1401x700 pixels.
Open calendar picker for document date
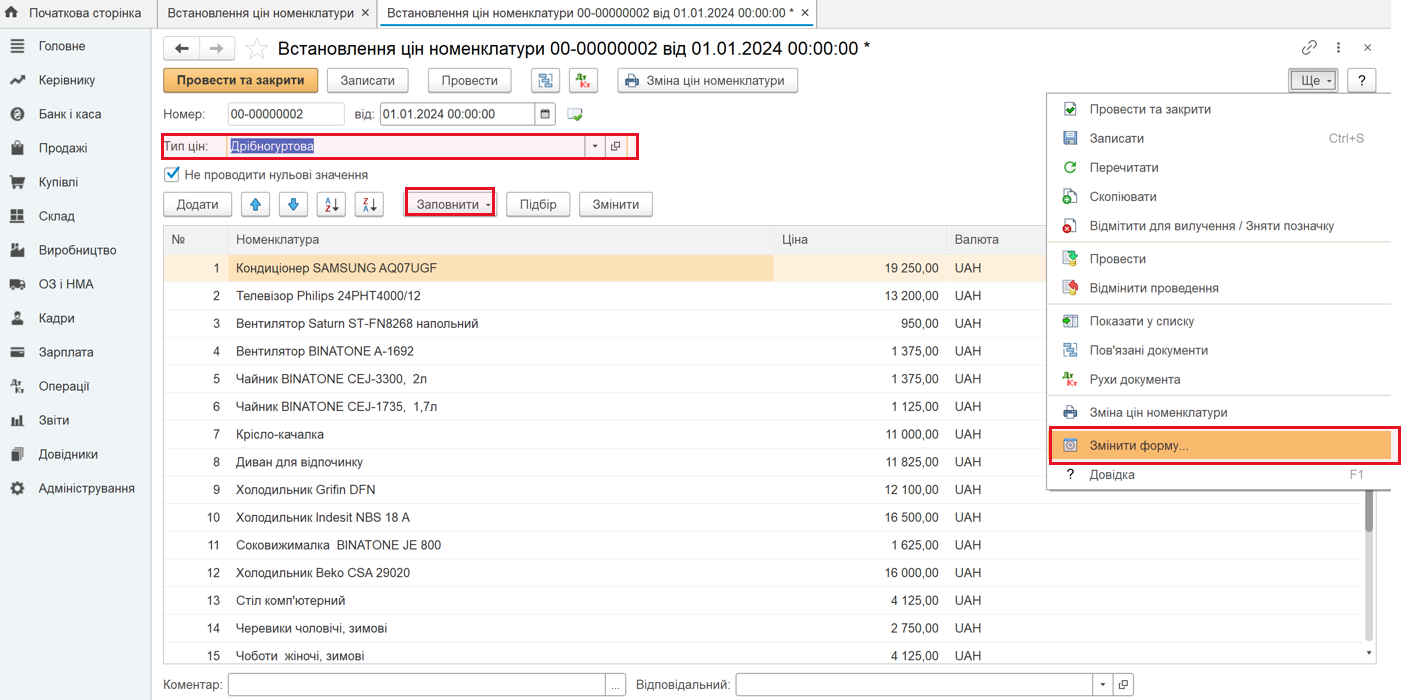pyautogui.click(x=546, y=114)
